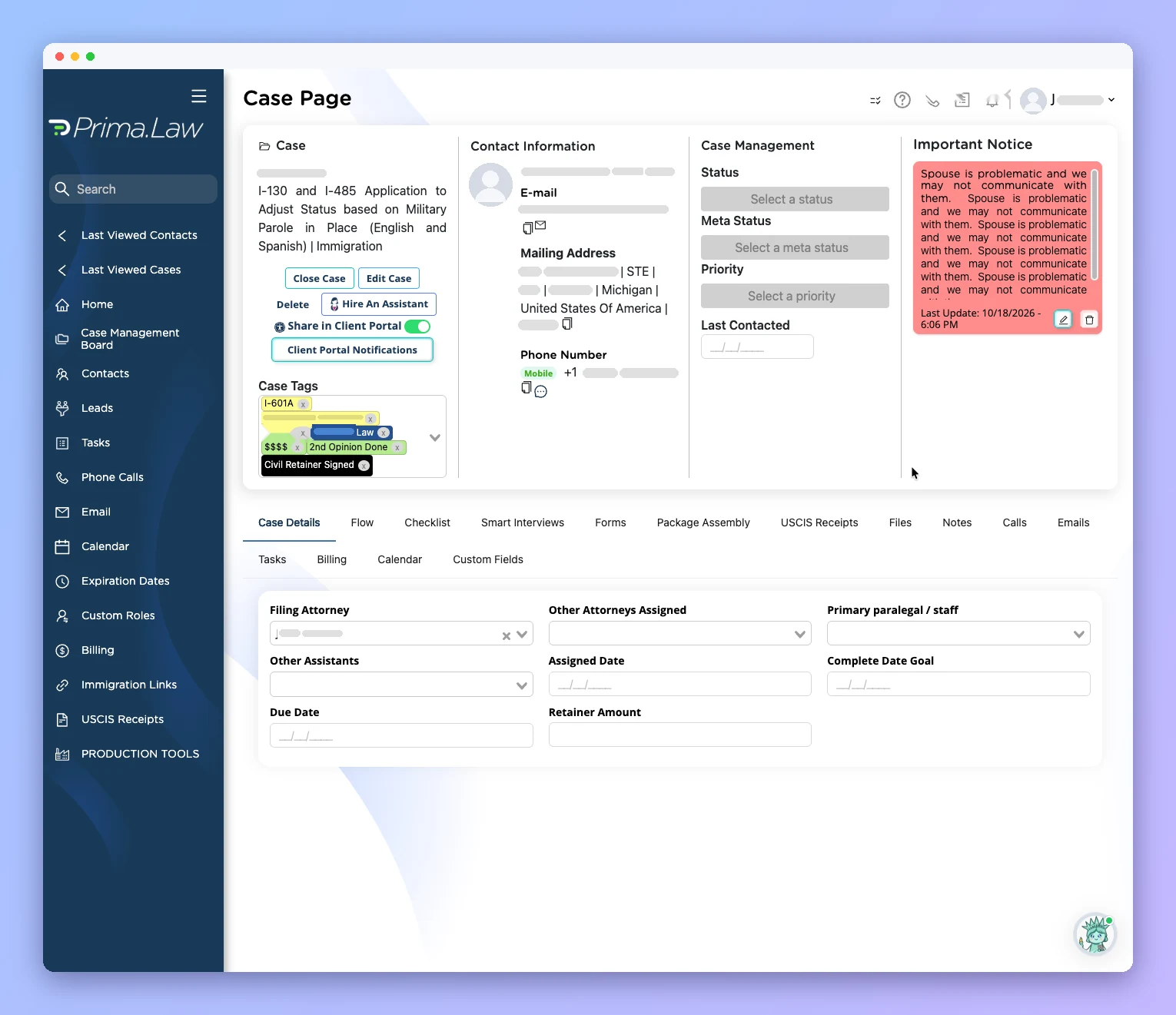Open the notifications bell icon

992,101
